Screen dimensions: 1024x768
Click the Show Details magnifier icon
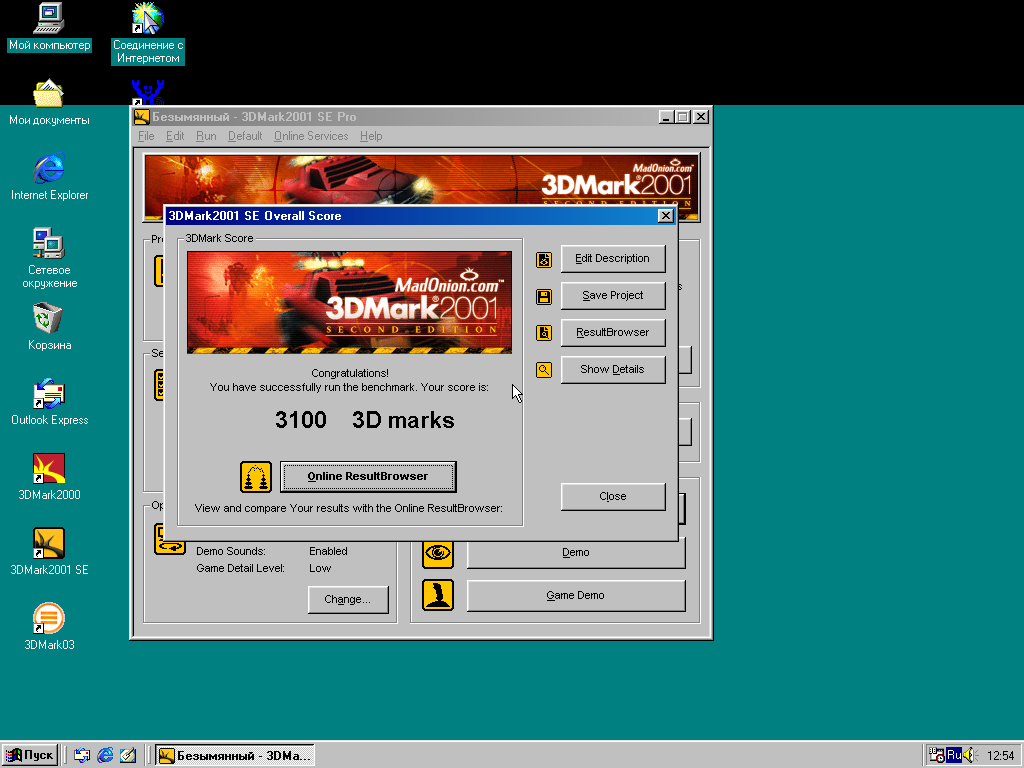tap(544, 370)
